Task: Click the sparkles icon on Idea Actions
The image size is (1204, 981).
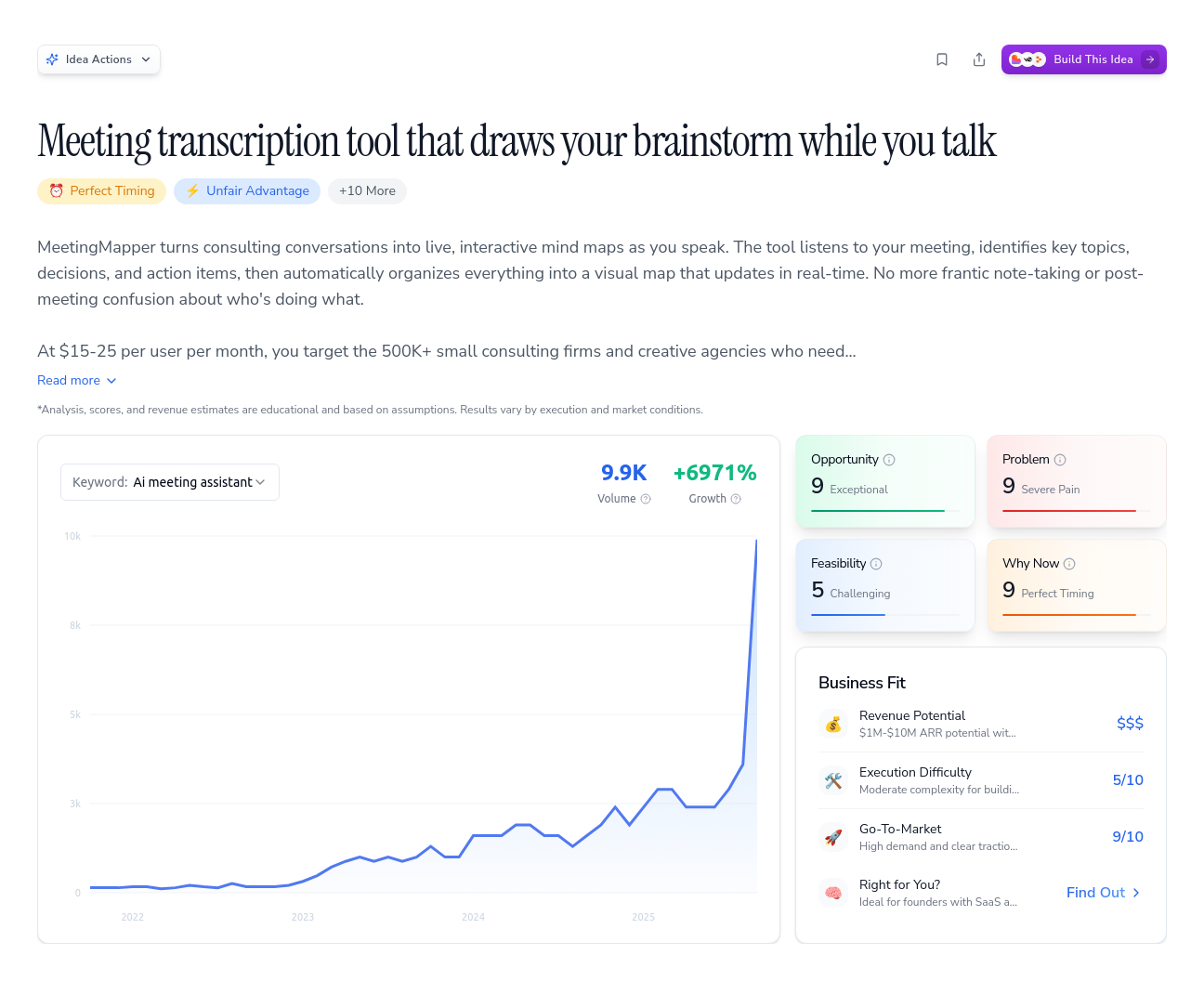Action: (53, 59)
